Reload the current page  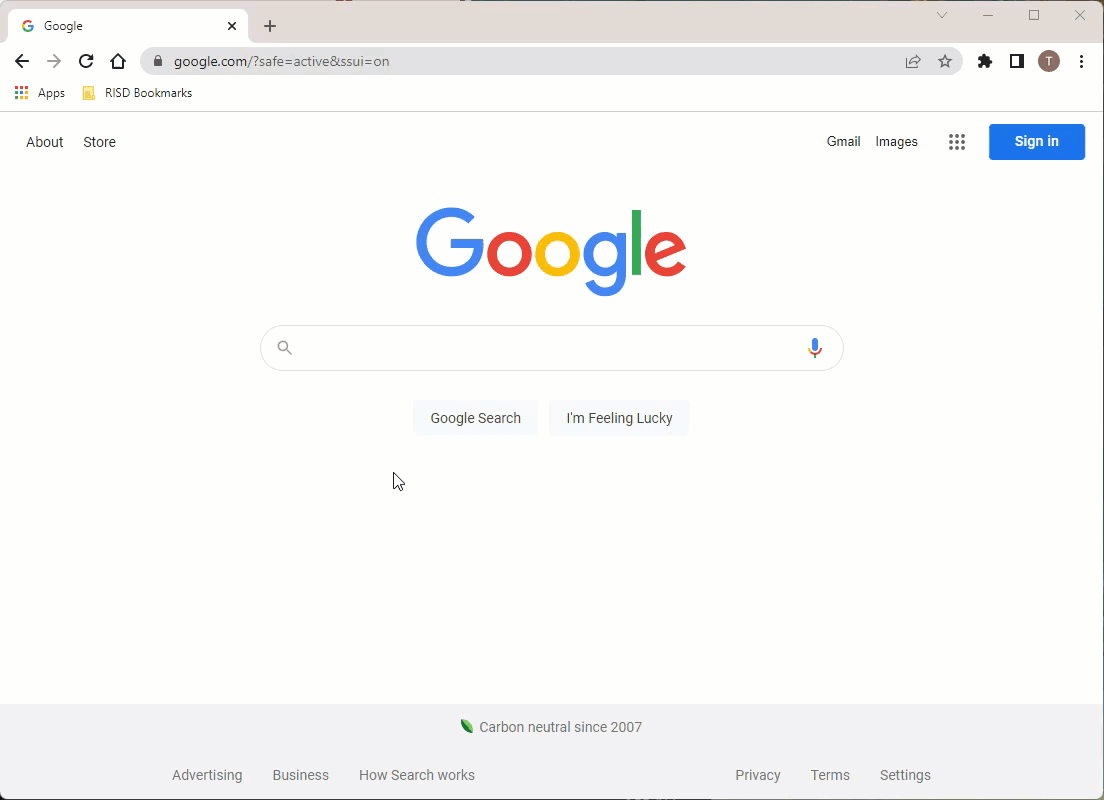(86, 61)
